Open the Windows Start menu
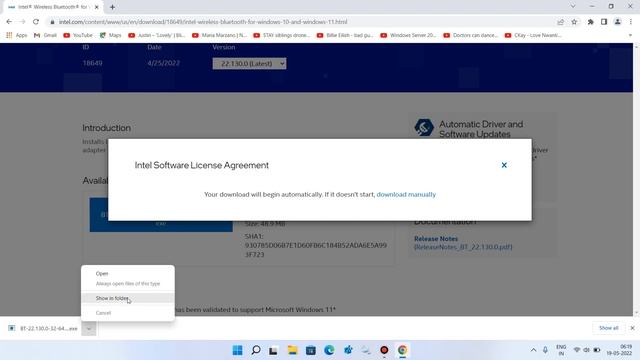Viewport: 640px width, 360px height. pyautogui.click(x=238, y=350)
